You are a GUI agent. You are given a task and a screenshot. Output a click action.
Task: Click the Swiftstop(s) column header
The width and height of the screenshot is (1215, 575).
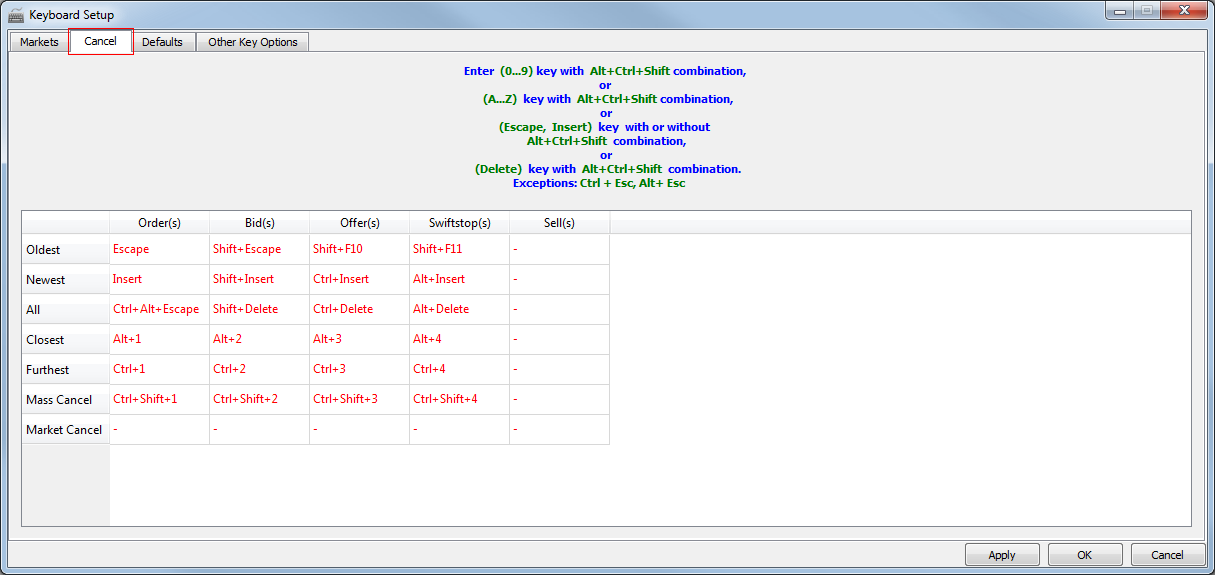pos(459,223)
